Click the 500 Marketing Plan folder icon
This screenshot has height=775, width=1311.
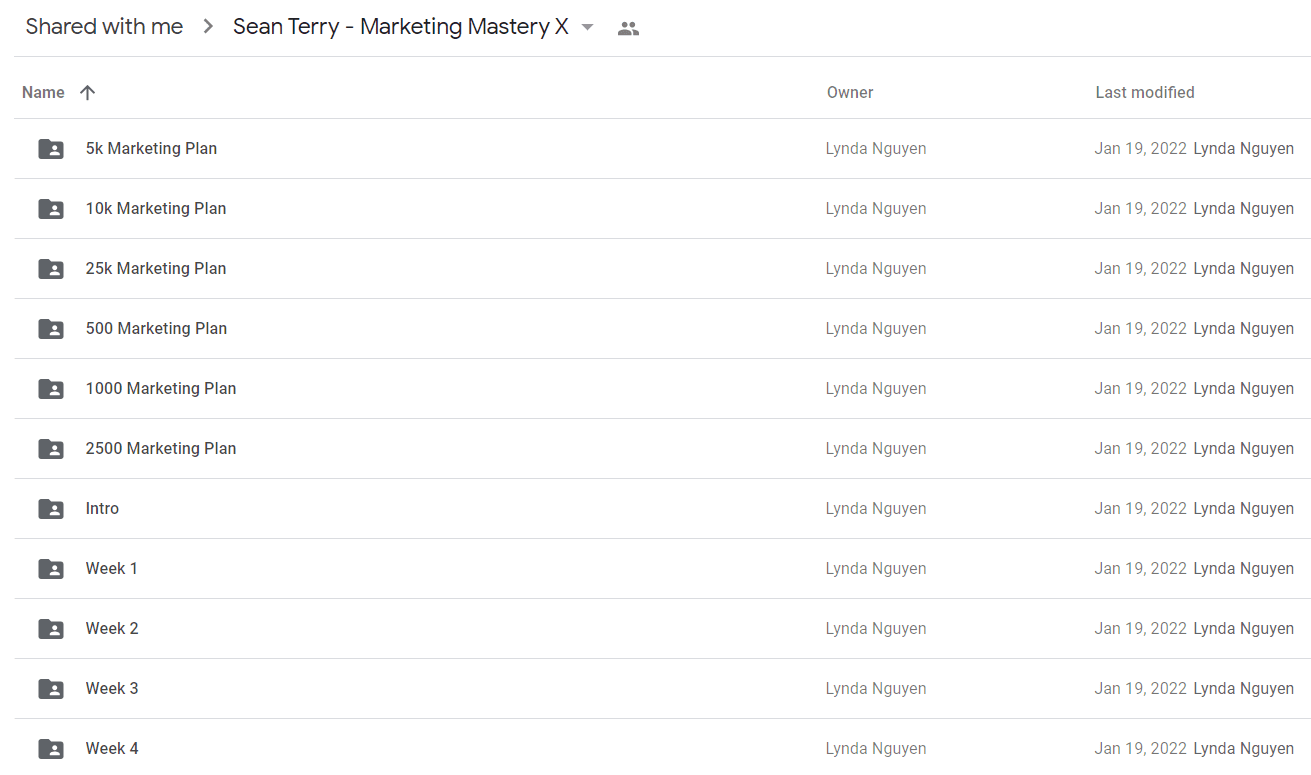(x=51, y=329)
